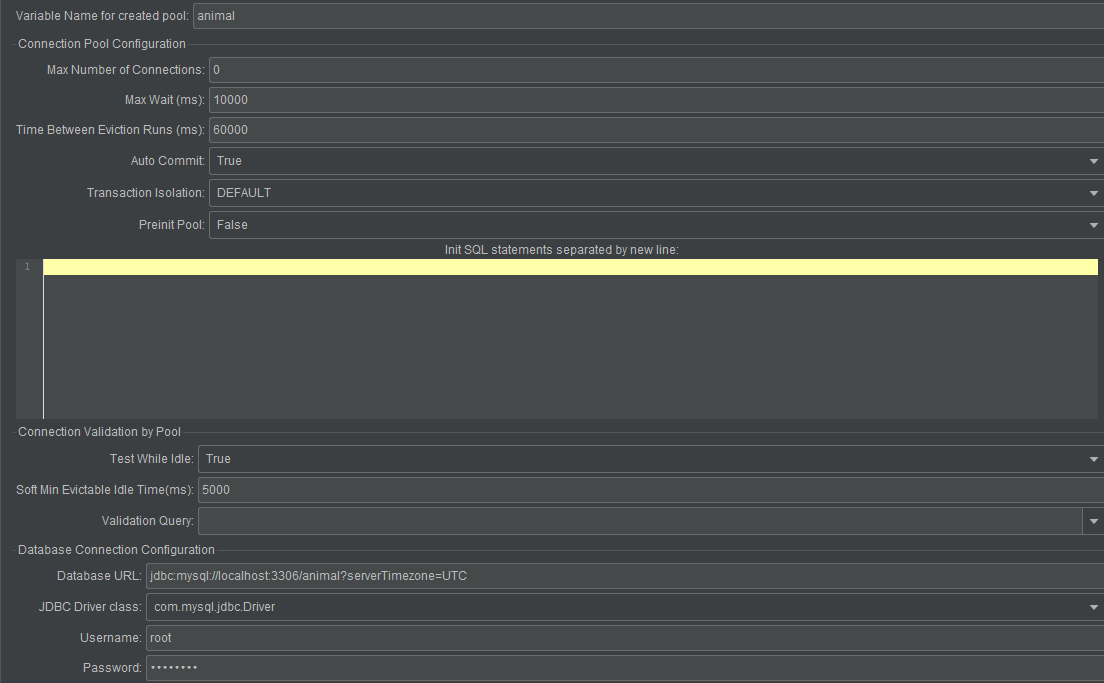The width and height of the screenshot is (1104, 683).
Task: Click the Connection Pool Configuration section title
Action: click(102, 44)
